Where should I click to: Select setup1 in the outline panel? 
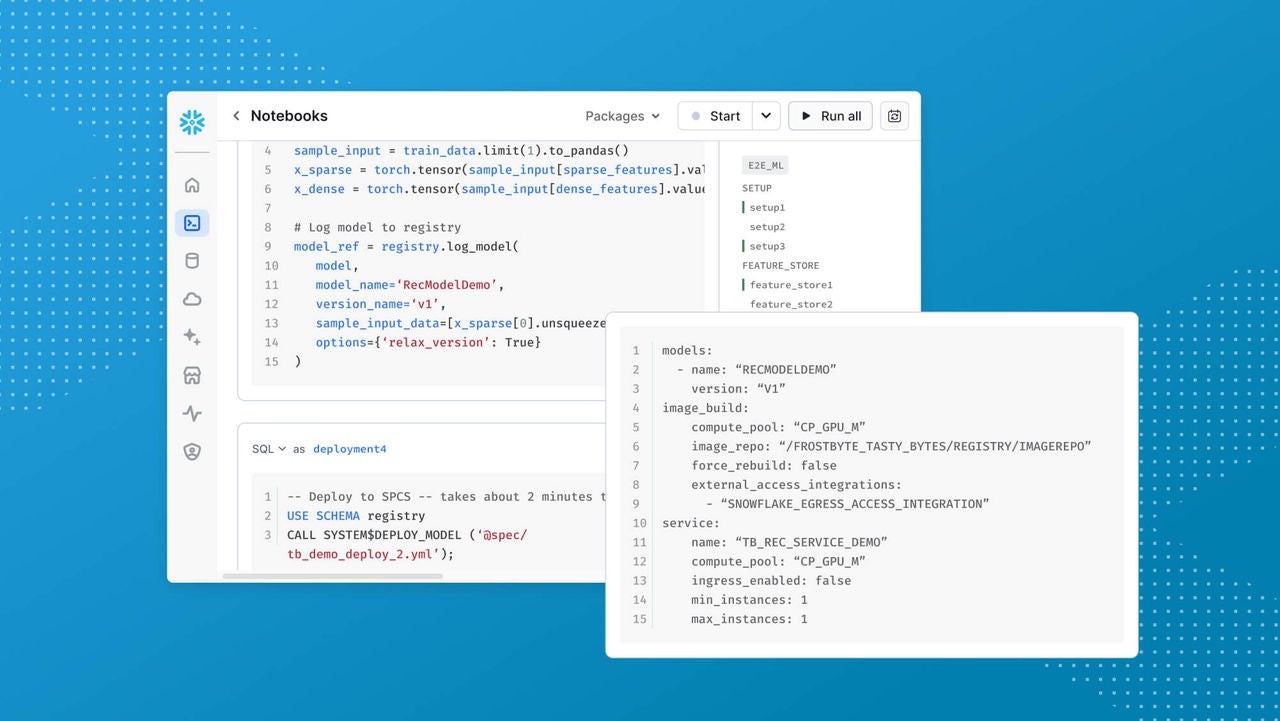click(x=767, y=208)
